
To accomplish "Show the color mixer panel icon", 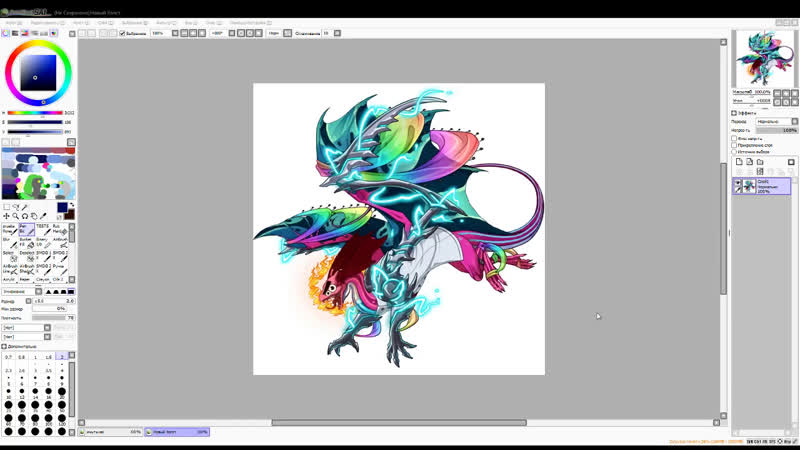I will click(34, 33).
